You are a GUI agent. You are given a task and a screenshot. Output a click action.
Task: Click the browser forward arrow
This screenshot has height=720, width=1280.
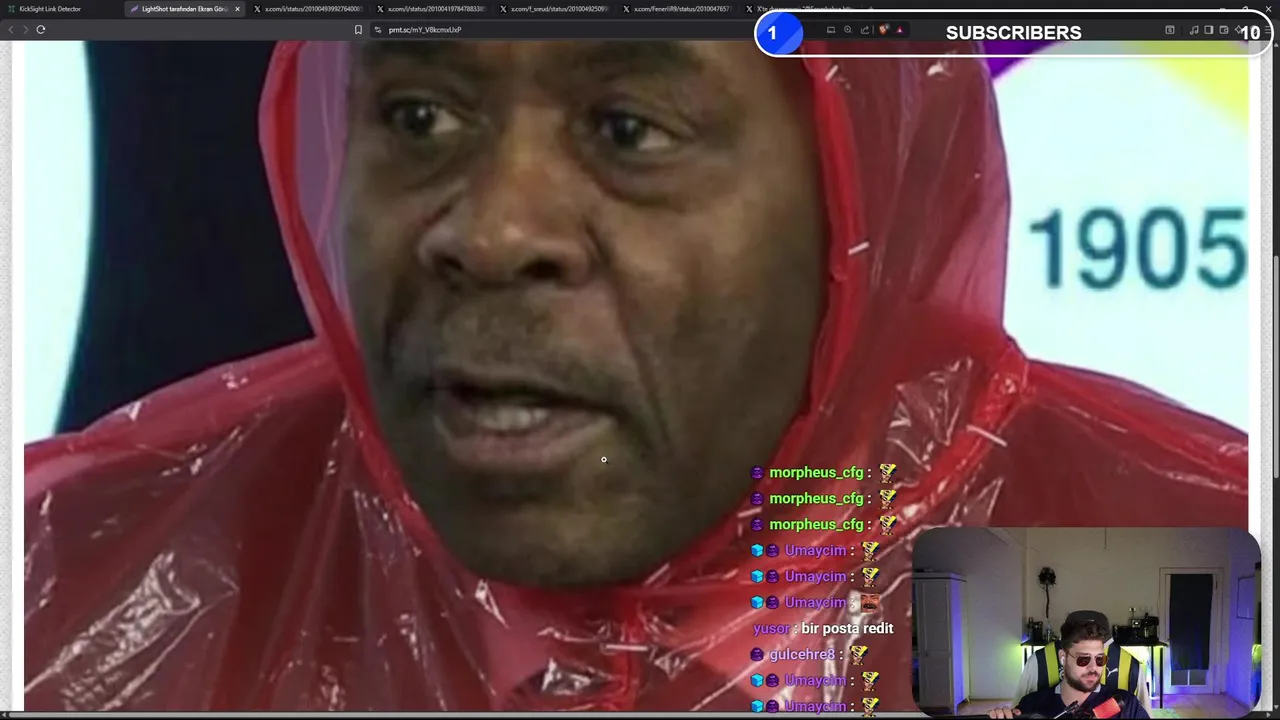[x=26, y=29]
